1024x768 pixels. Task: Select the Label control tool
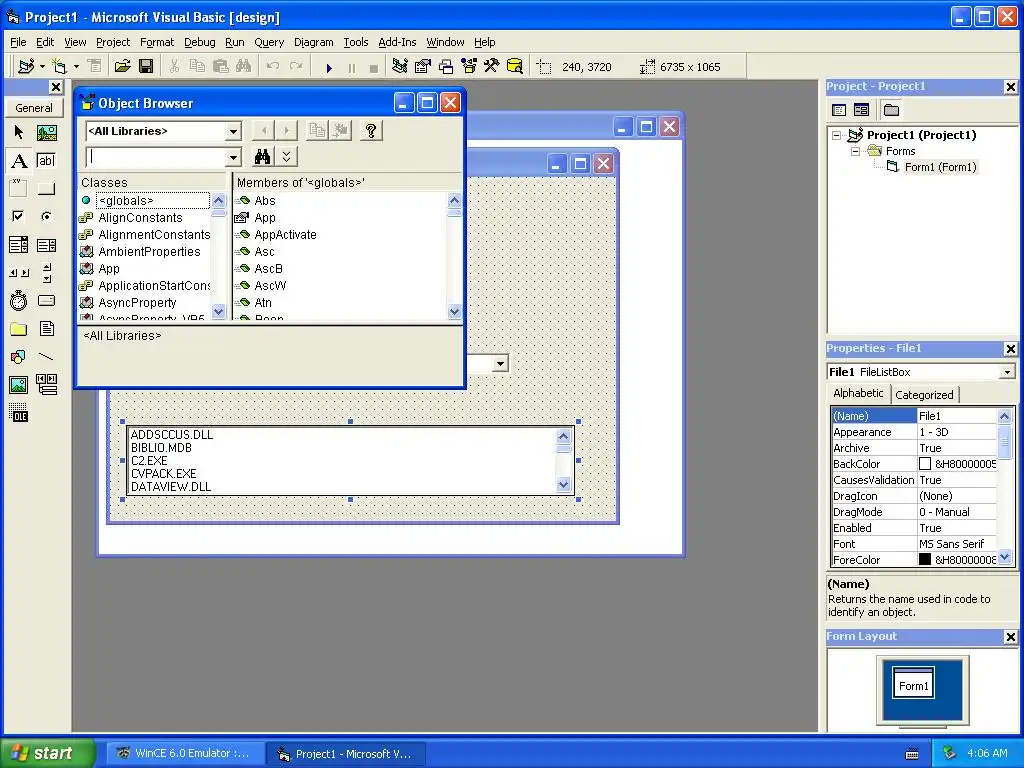click(x=19, y=161)
